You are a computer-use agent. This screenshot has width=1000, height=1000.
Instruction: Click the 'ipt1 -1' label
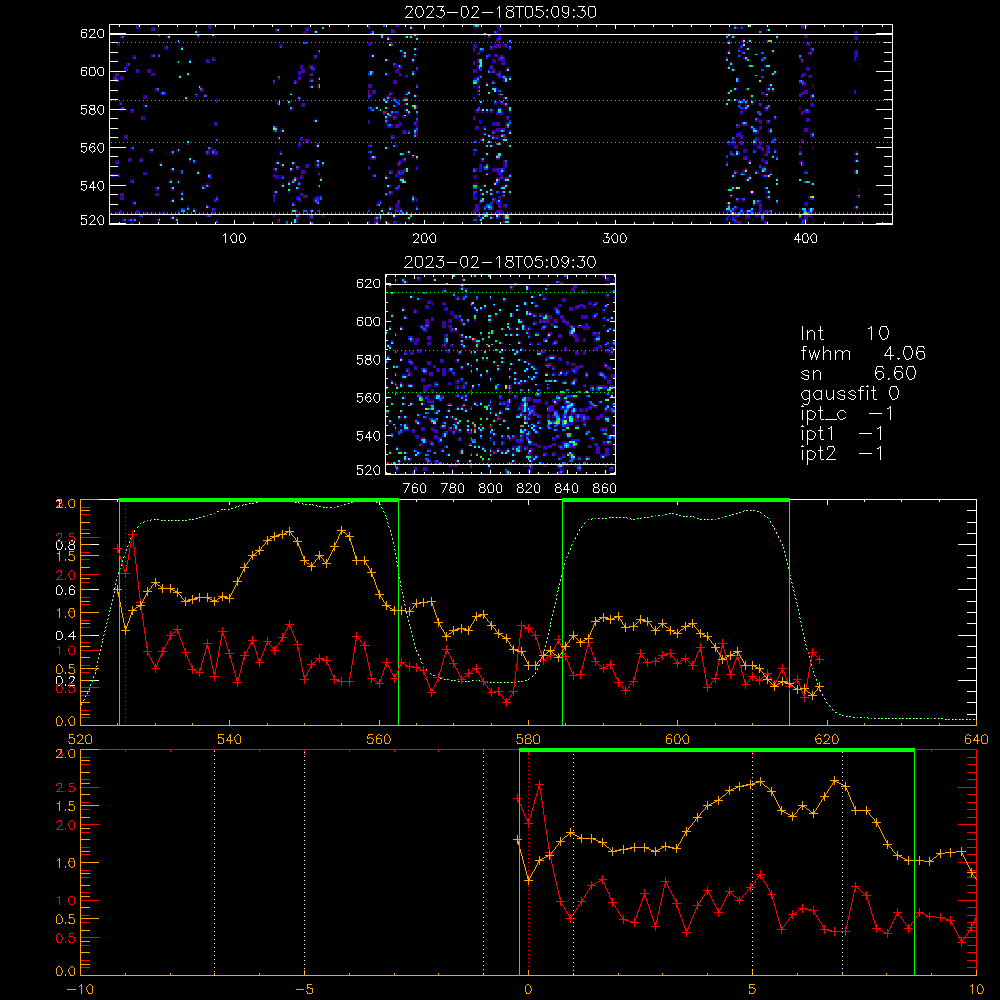click(842, 434)
